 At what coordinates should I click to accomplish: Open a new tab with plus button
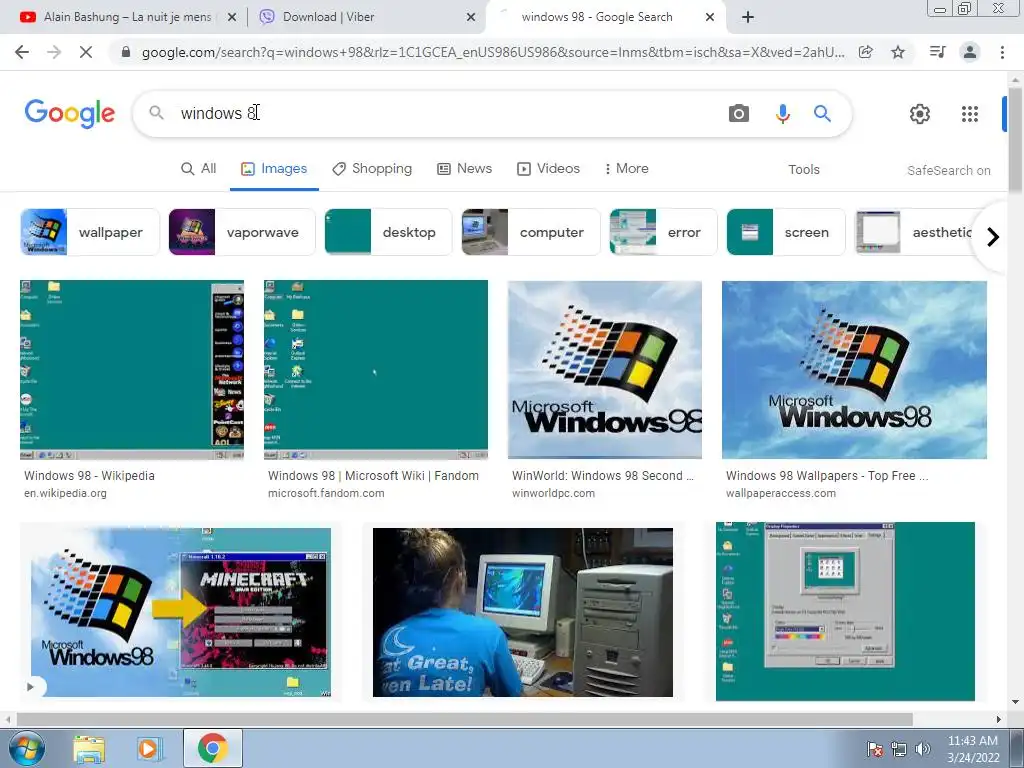748,18
